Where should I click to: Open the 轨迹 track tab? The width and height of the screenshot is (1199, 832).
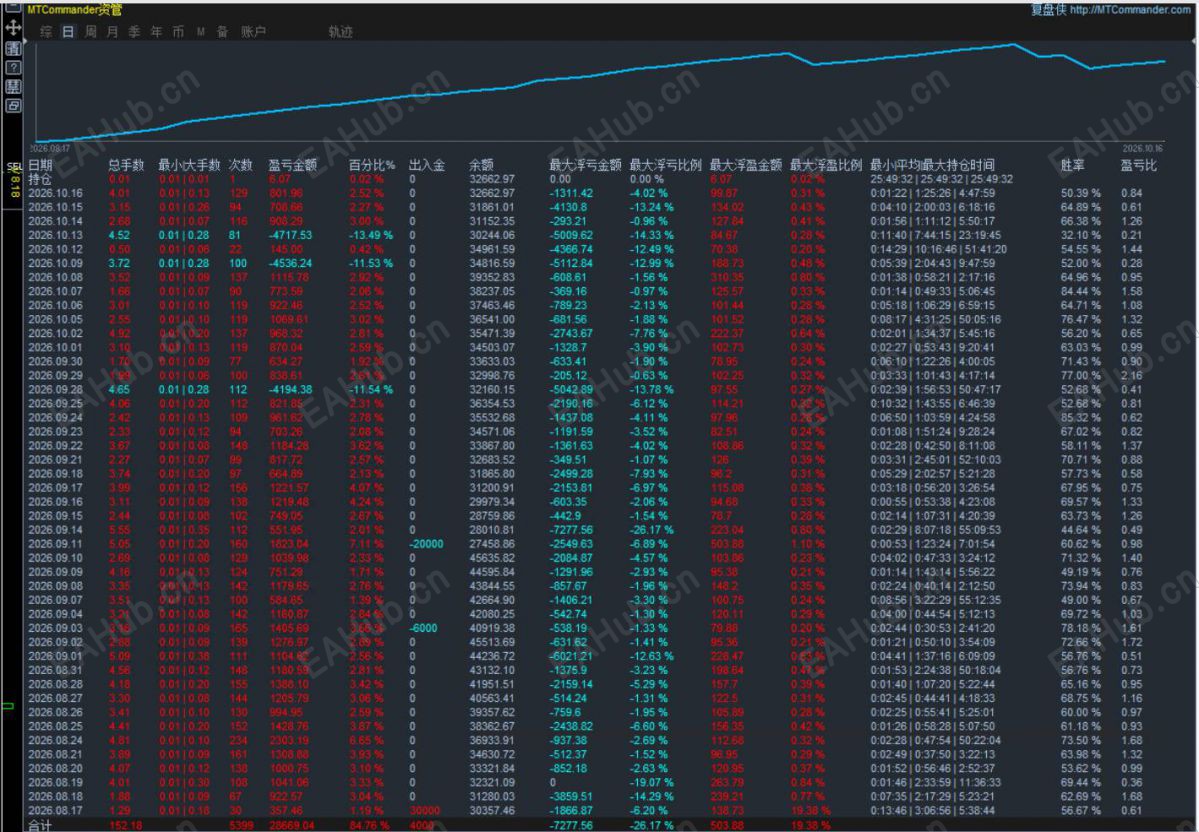[x=341, y=31]
